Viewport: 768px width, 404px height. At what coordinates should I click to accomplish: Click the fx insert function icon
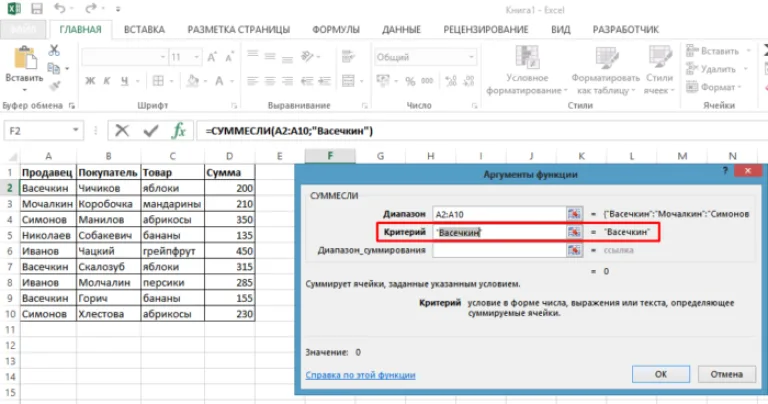[x=179, y=130]
